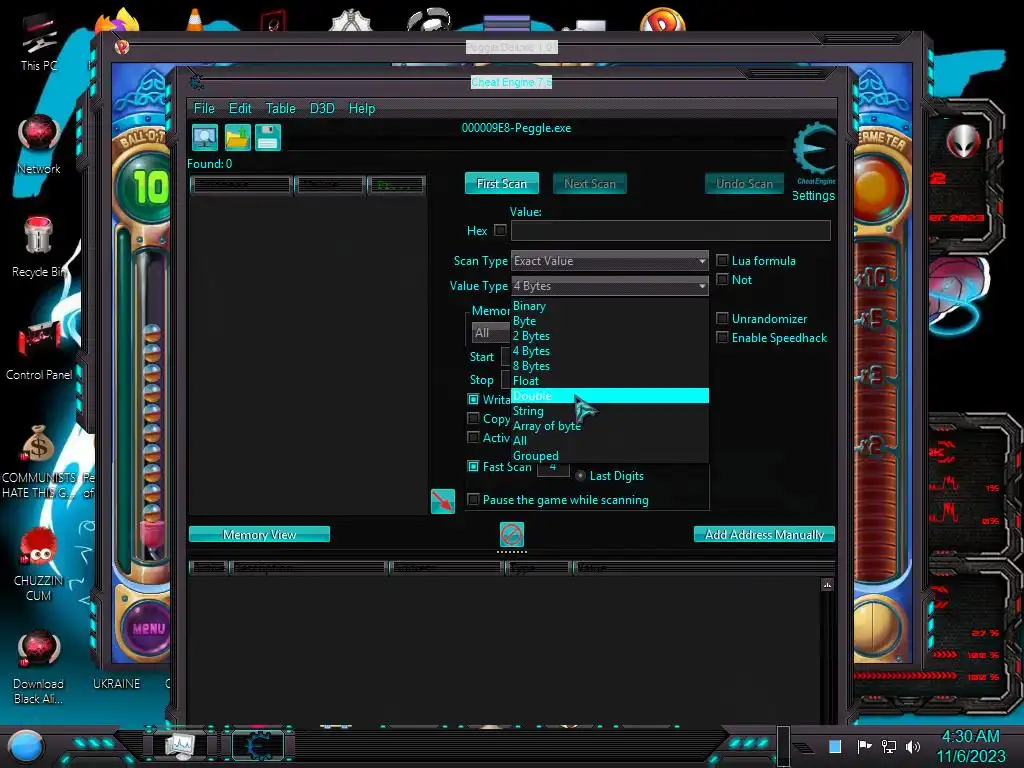The width and height of the screenshot is (1024, 768).
Task: Click the Peggle window title icon
Action: pos(121,47)
